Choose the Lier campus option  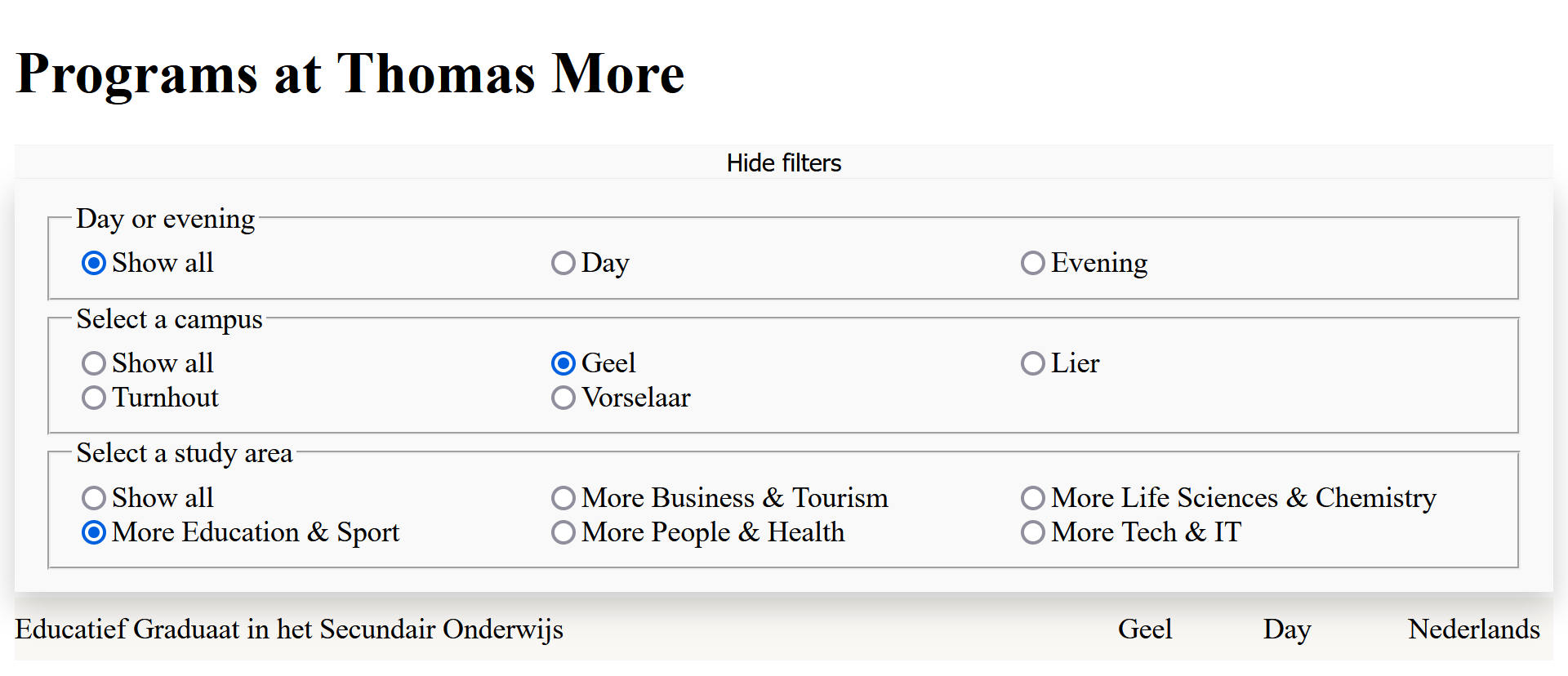pyautogui.click(x=1033, y=363)
